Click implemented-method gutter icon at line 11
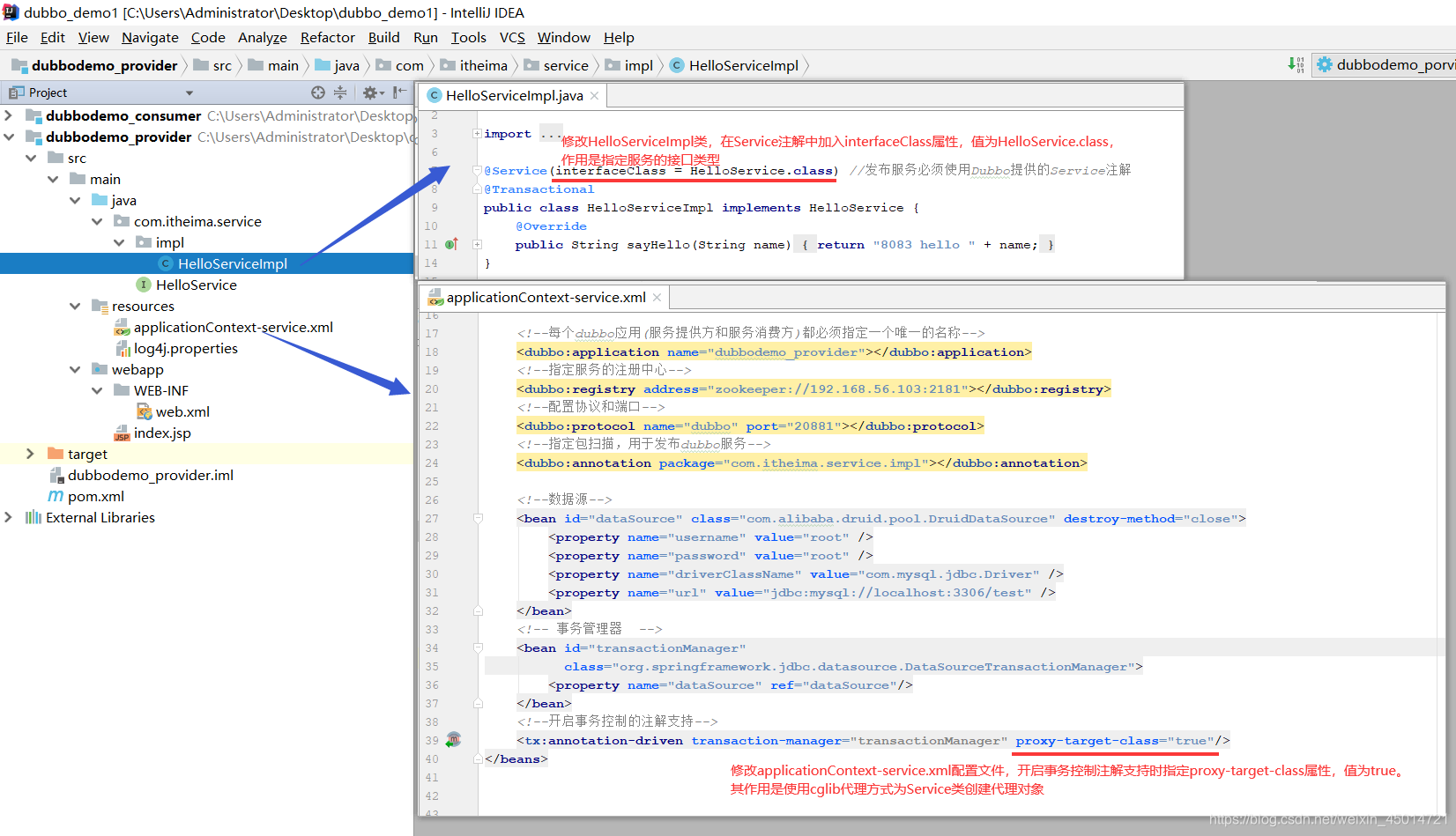The height and width of the screenshot is (836, 1456). pyautogui.click(x=451, y=244)
